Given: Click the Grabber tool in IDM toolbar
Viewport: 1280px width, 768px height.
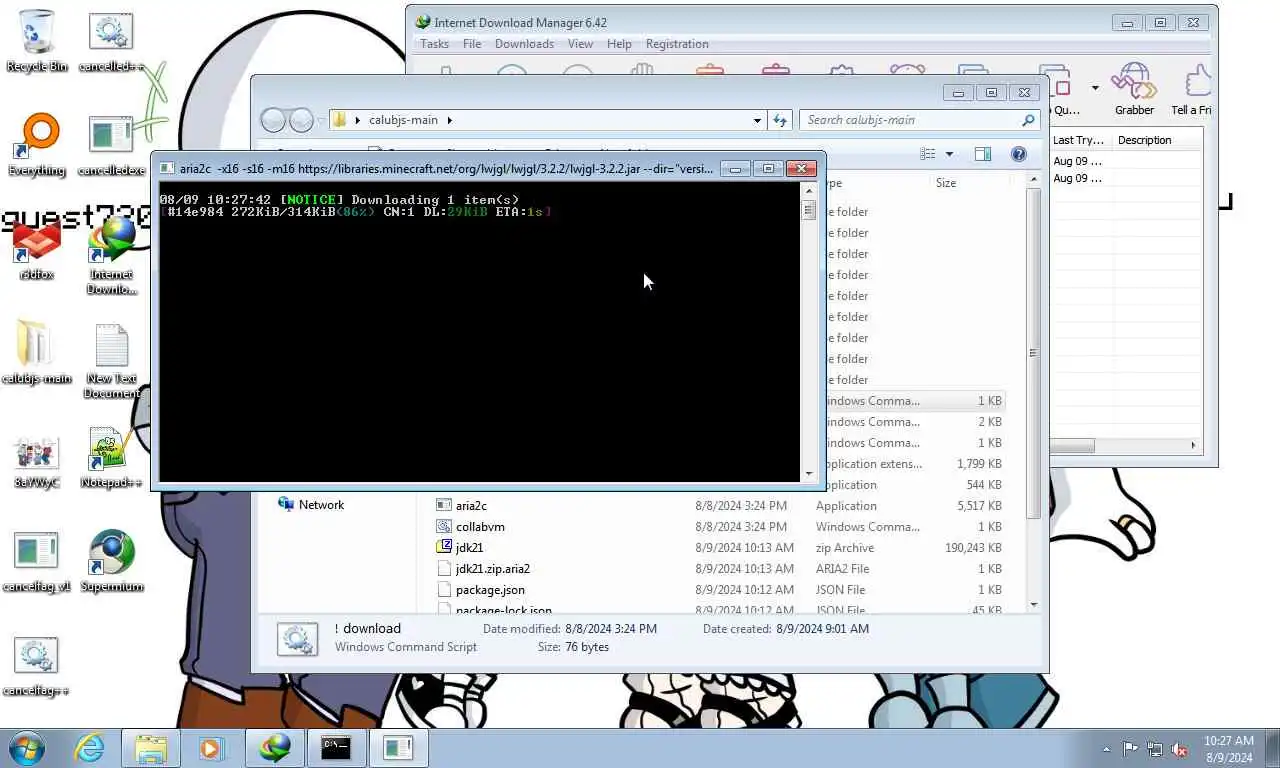Looking at the screenshot, I should tap(1134, 90).
